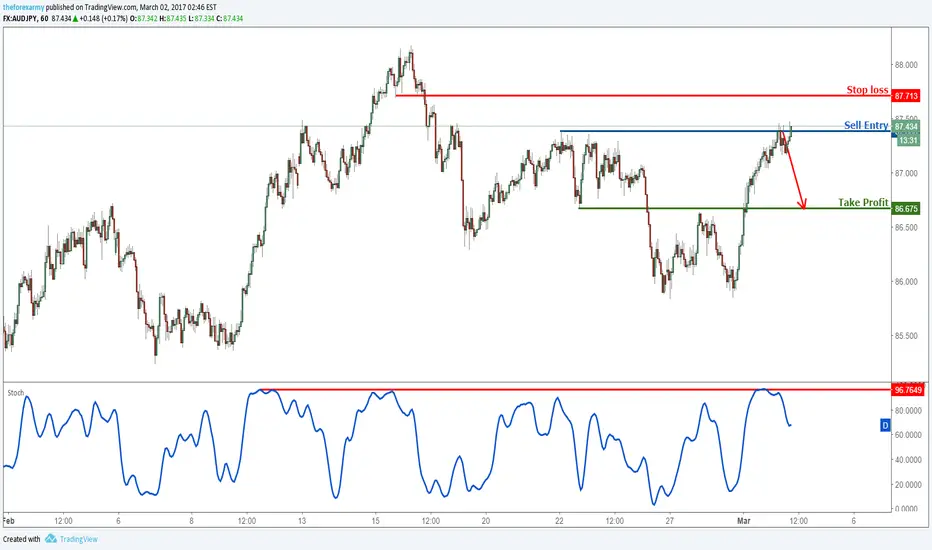
Task: Click the 86.500 price axis label
Action: pyautogui.click(x=906, y=227)
